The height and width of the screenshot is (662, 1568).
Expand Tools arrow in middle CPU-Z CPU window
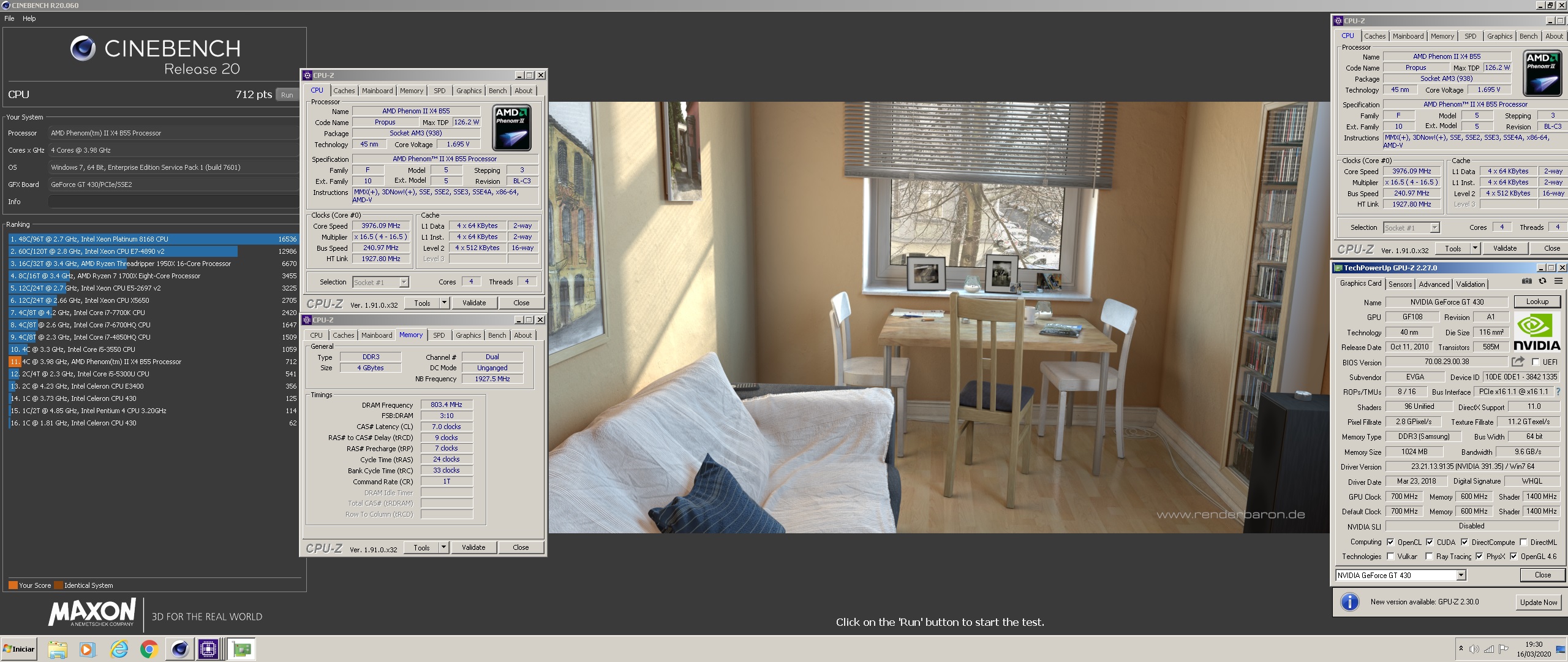coord(444,303)
